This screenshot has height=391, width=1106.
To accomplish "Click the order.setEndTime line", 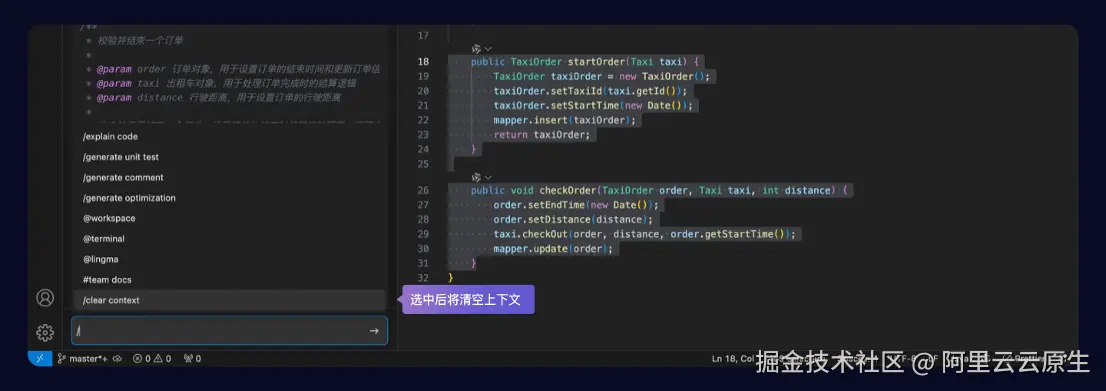I will [576, 205].
